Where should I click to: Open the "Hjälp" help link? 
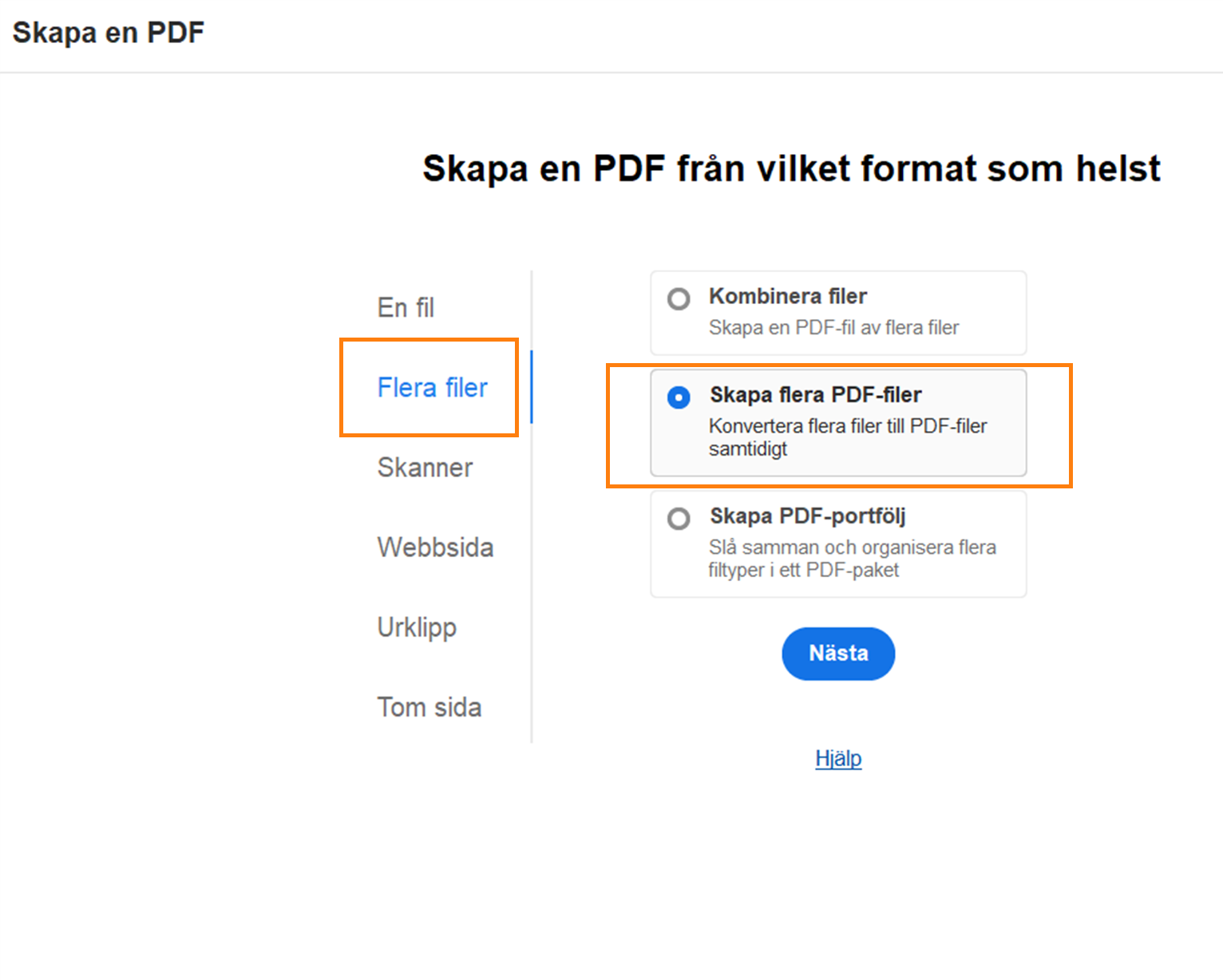click(837, 758)
